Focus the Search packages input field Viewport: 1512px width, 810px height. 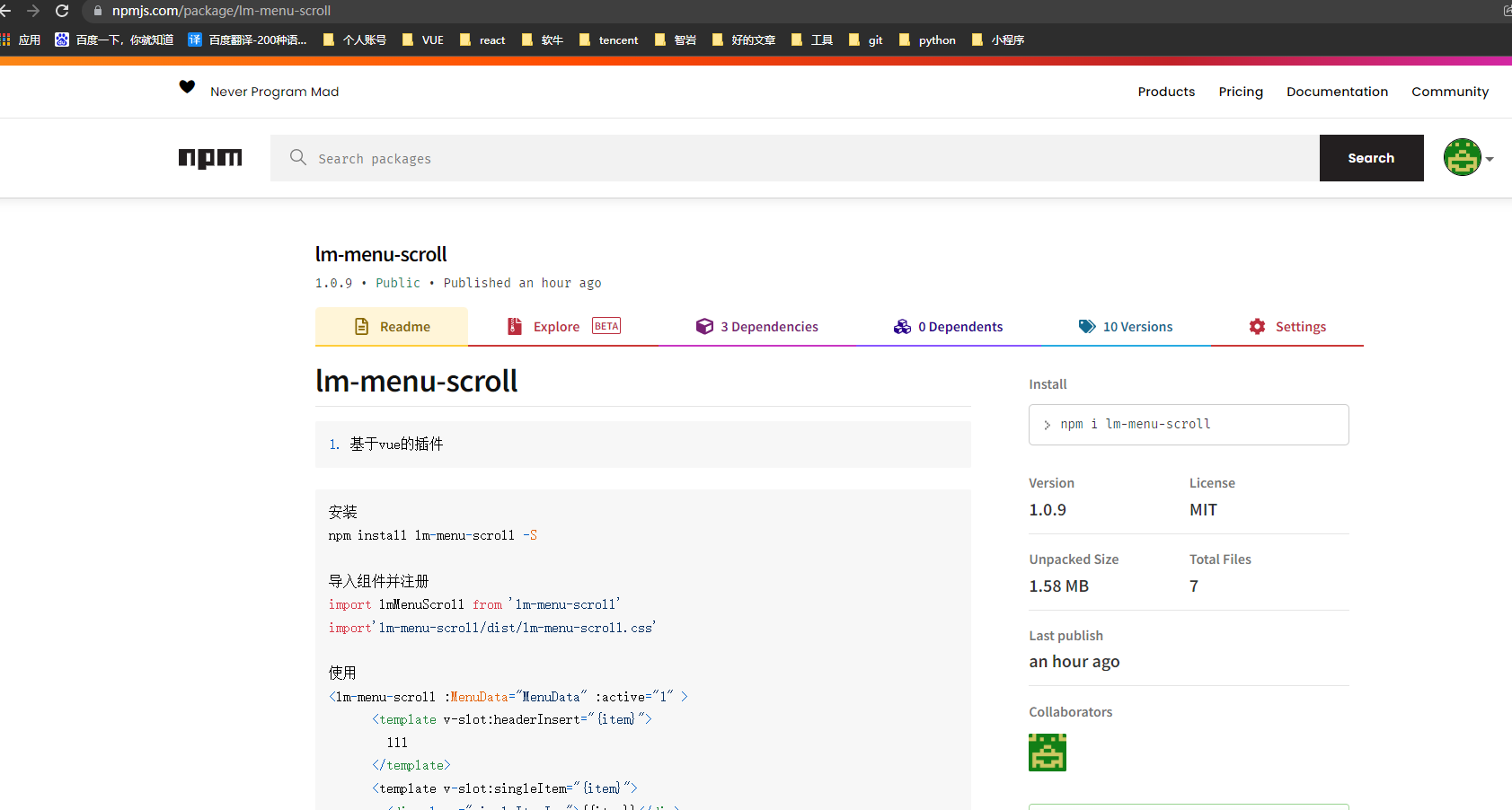pyautogui.click(x=794, y=158)
